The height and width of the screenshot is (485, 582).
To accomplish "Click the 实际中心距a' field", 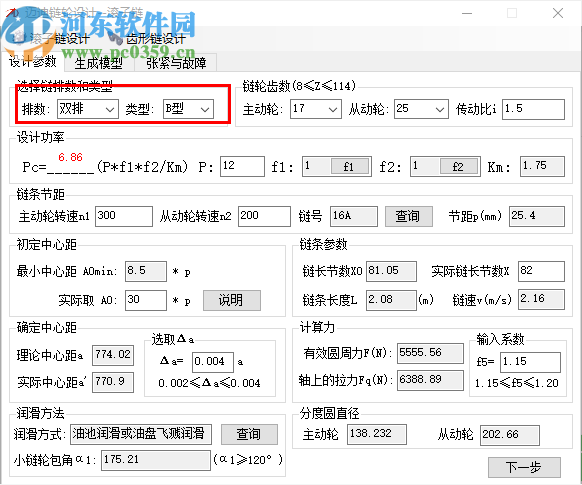I will click(113, 382).
